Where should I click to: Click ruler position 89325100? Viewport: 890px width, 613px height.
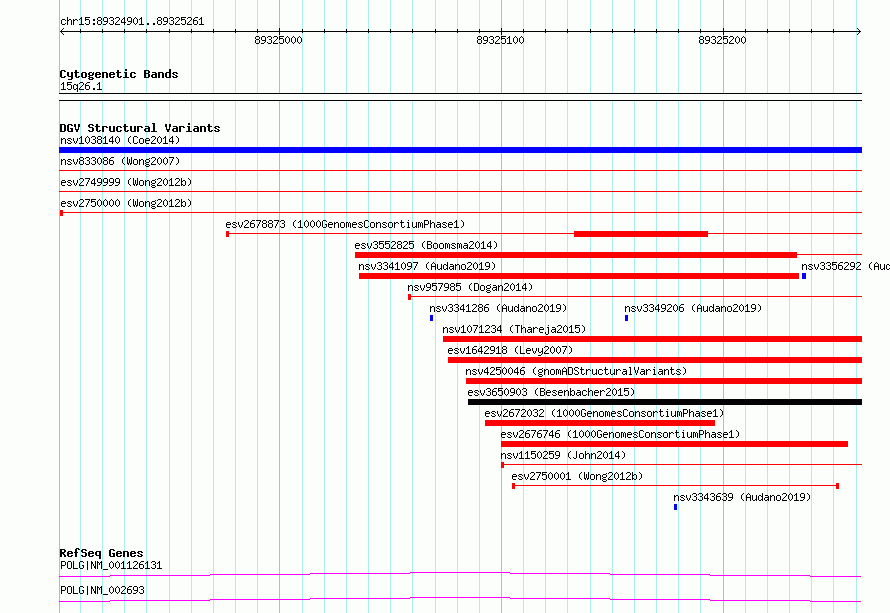tap(500, 41)
